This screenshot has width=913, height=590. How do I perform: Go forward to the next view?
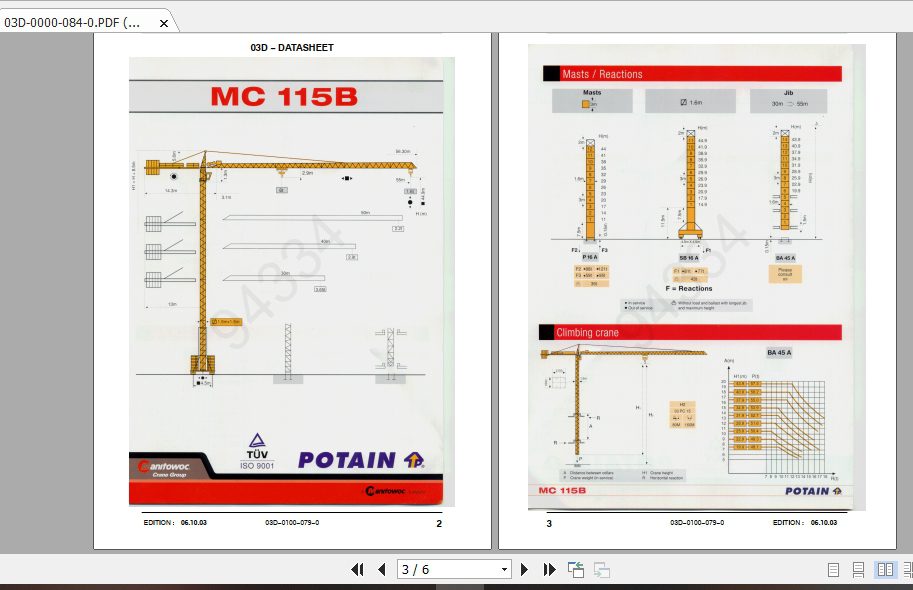click(601, 569)
